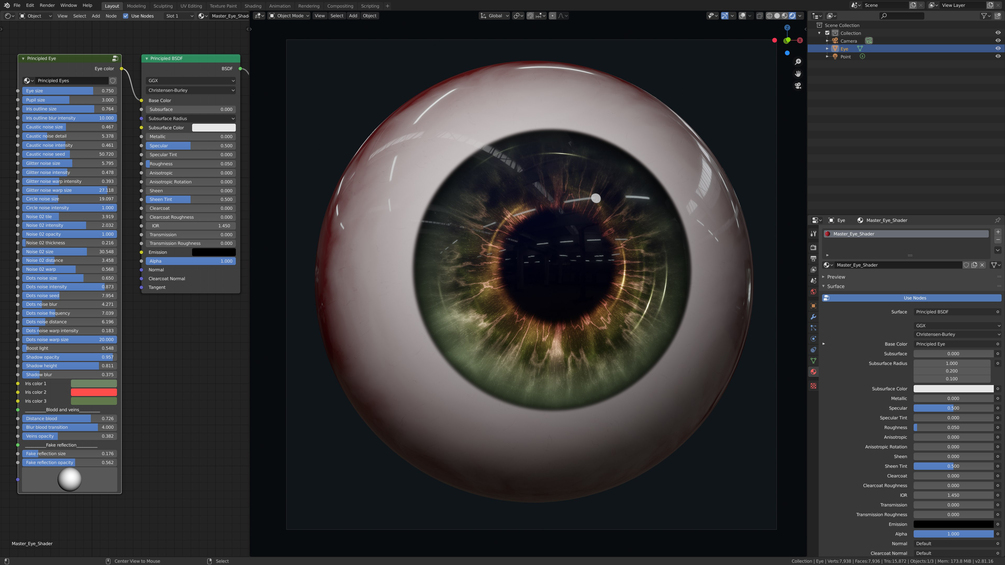Image resolution: width=1005 pixels, height=565 pixels.
Task: Open the File menu
Action: tap(17, 5)
